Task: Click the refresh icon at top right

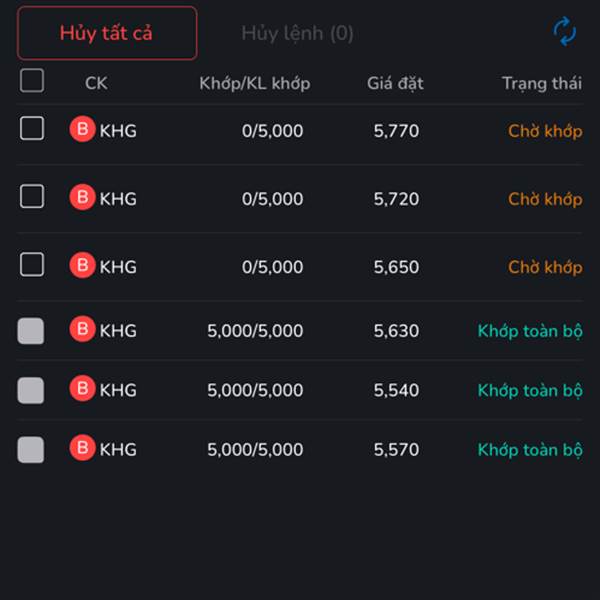Action: (x=565, y=33)
